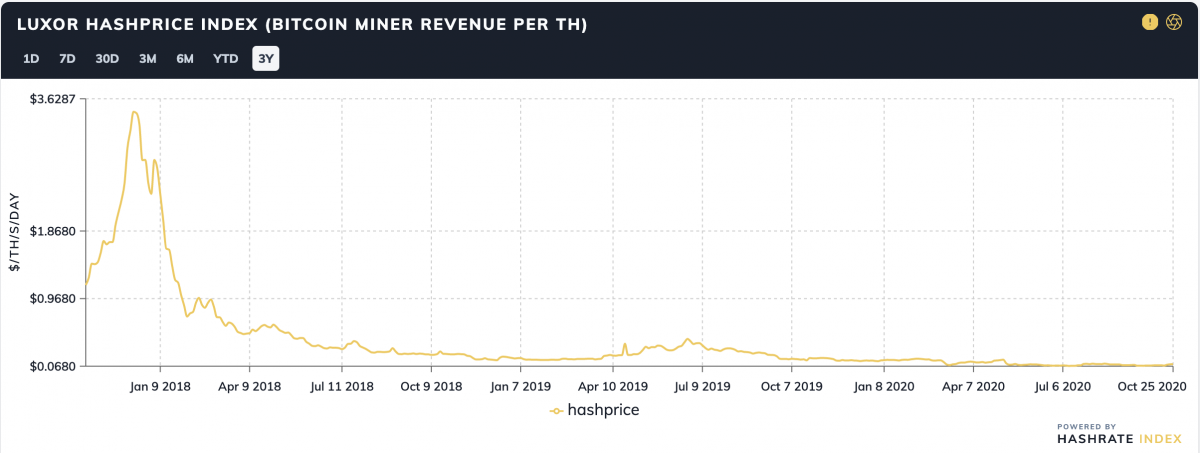Click the Jul 11 2018 date label
This screenshot has width=1200, height=453.
[x=343, y=384]
